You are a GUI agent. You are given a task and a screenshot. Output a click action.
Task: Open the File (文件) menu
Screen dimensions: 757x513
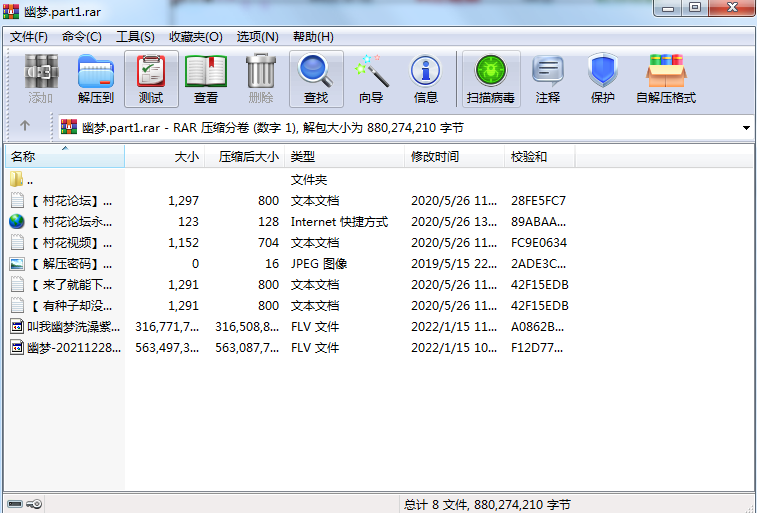[29, 37]
